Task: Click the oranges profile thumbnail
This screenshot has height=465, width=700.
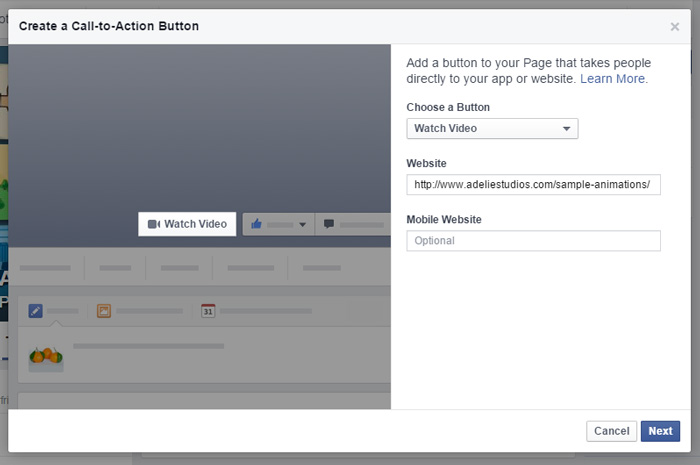Action: [46, 357]
